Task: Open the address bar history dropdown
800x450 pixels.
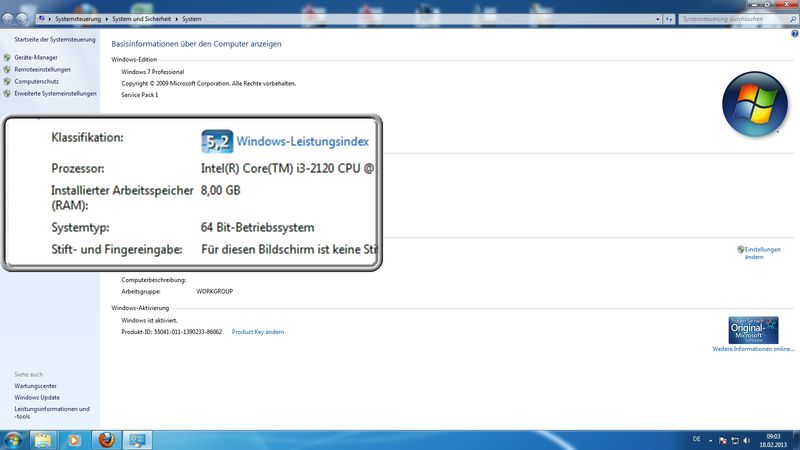Action: click(x=657, y=19)
